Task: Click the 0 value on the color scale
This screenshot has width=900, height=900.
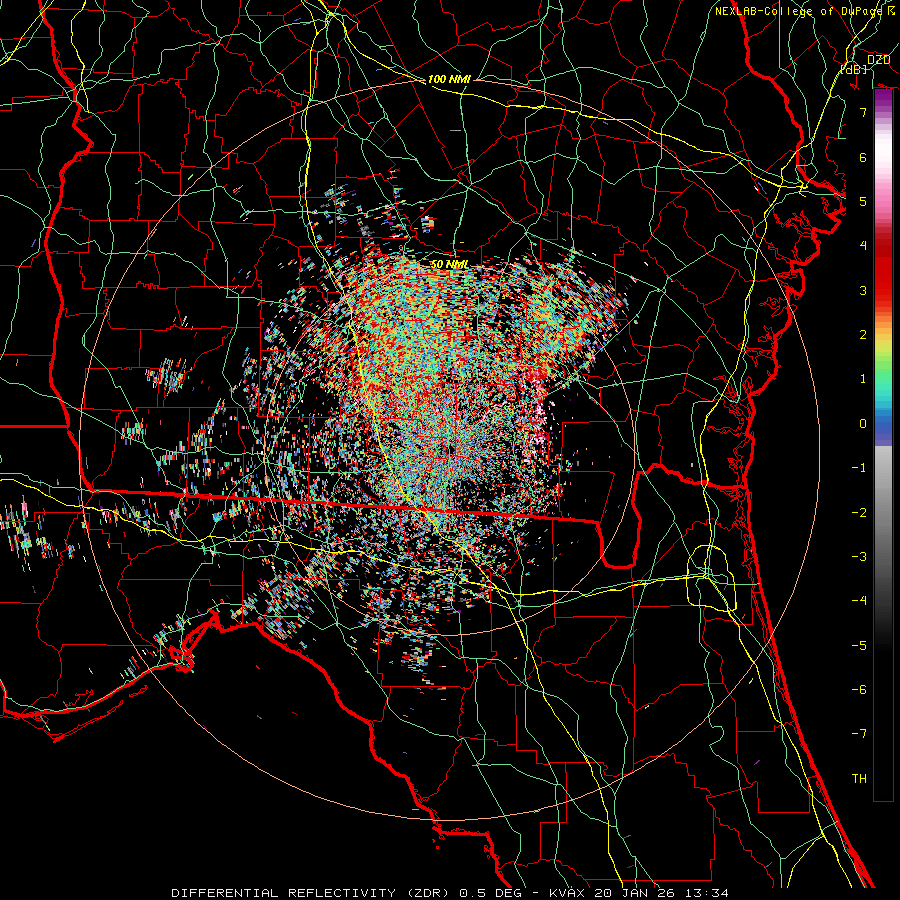Action: [863, 424]
